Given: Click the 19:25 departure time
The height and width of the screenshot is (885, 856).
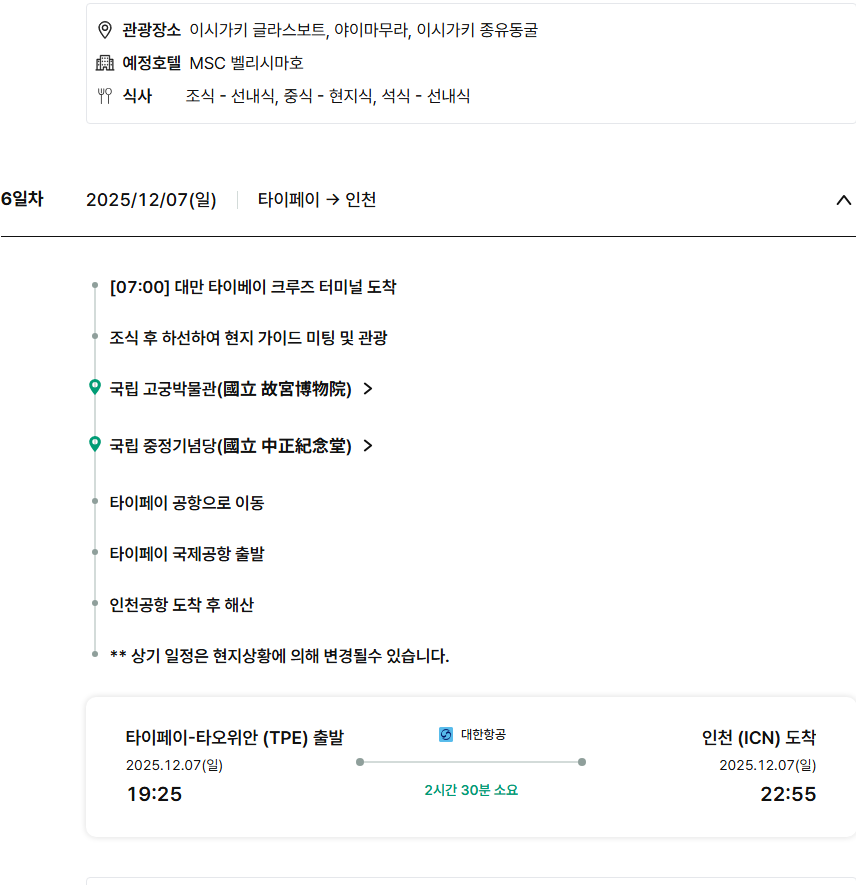Looking at the screenshot, I should click(154, 795).
